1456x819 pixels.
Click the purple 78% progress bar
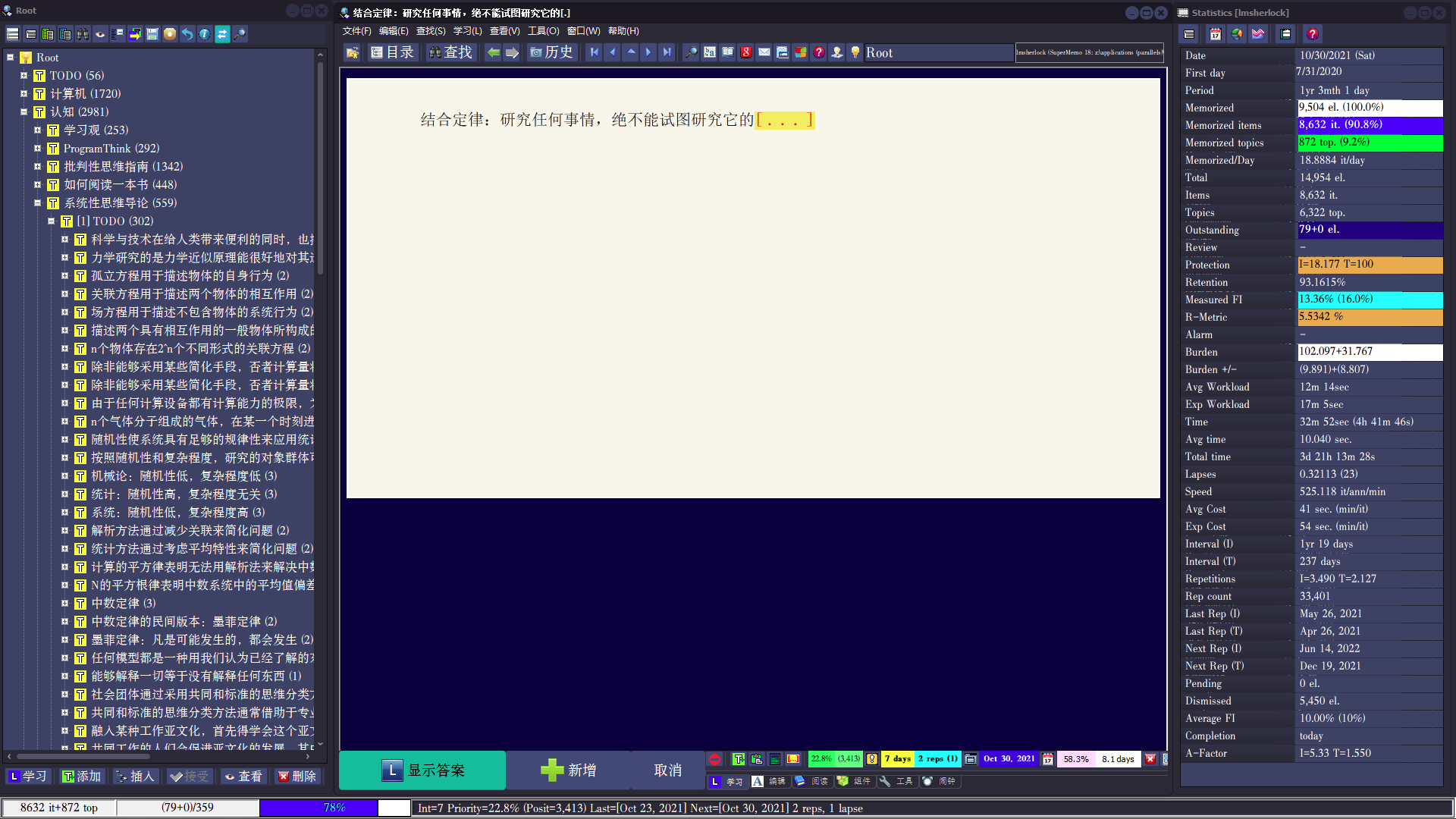click(318, 808)
